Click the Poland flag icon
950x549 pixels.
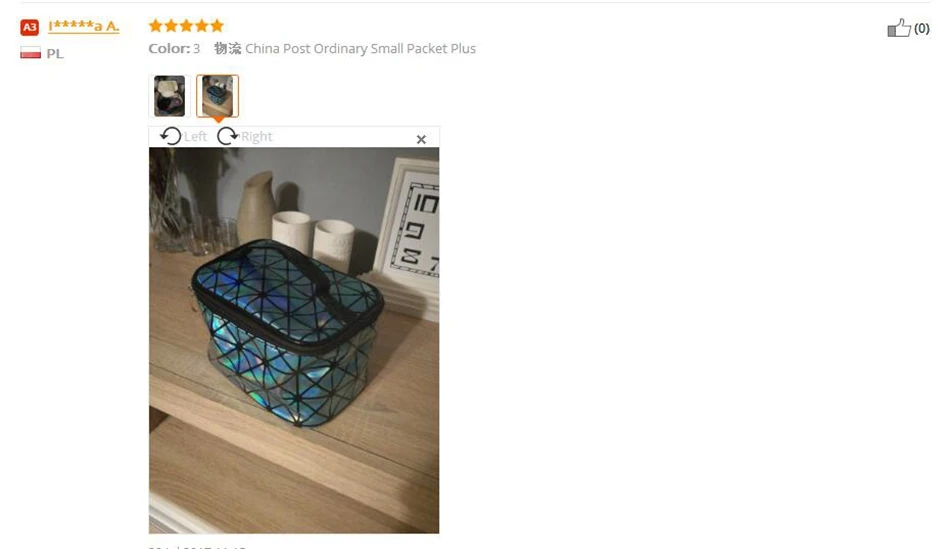[30, 53]
